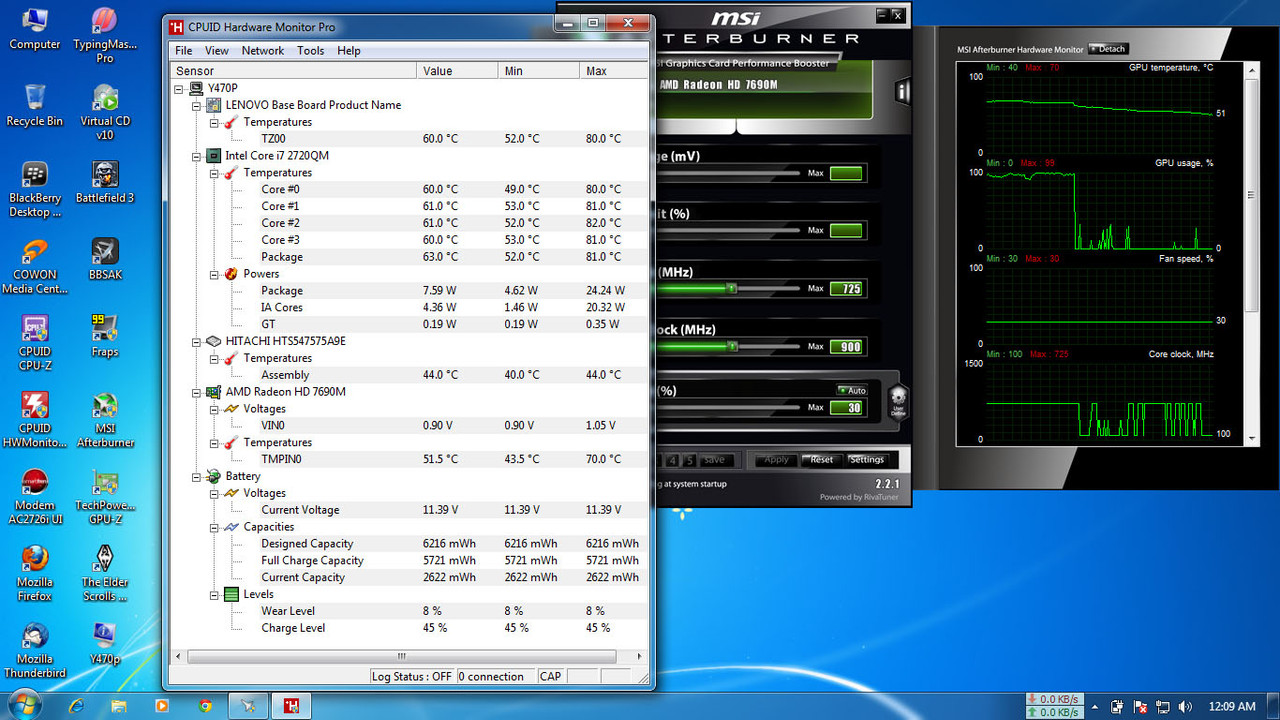
Task: Click the memory clock value field 900
Action: coord(846,347)
